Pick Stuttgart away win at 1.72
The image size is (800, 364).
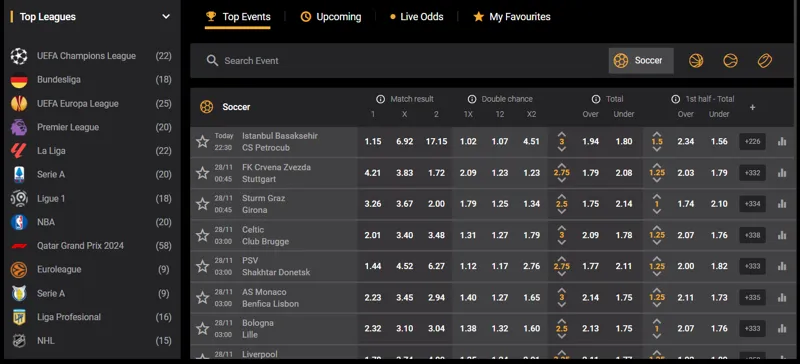pyautogui.click(x=436, y=173)
